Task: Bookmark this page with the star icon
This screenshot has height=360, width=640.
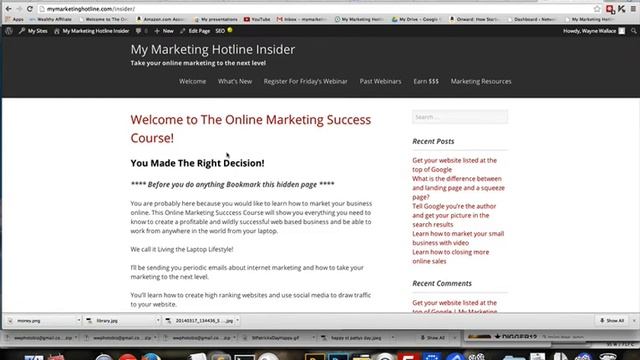Action: pyautogui.click(x=597, y=9)
